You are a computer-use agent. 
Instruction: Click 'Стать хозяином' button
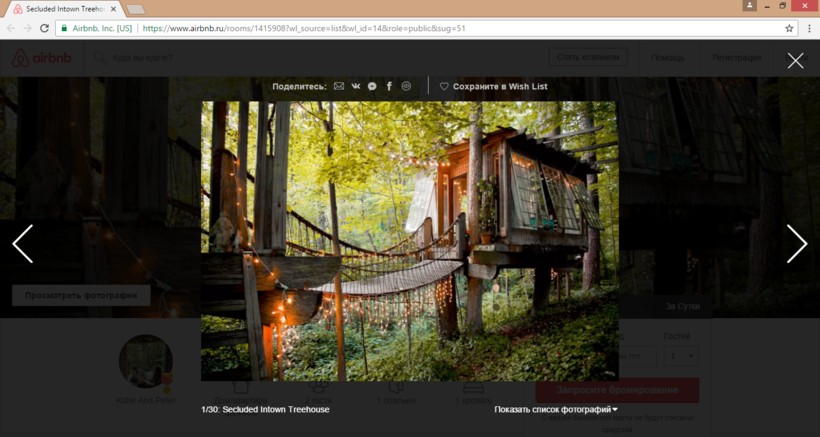tap(588, 57)
